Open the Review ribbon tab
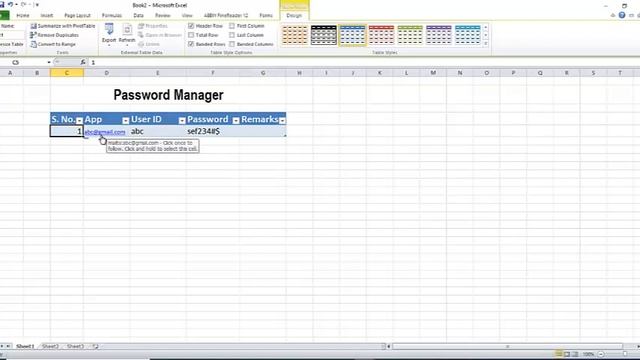 point(162,16)
